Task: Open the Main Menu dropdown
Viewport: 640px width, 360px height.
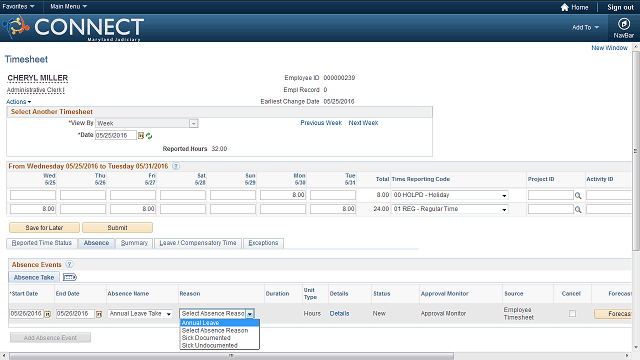Action: tap(68, 7)
